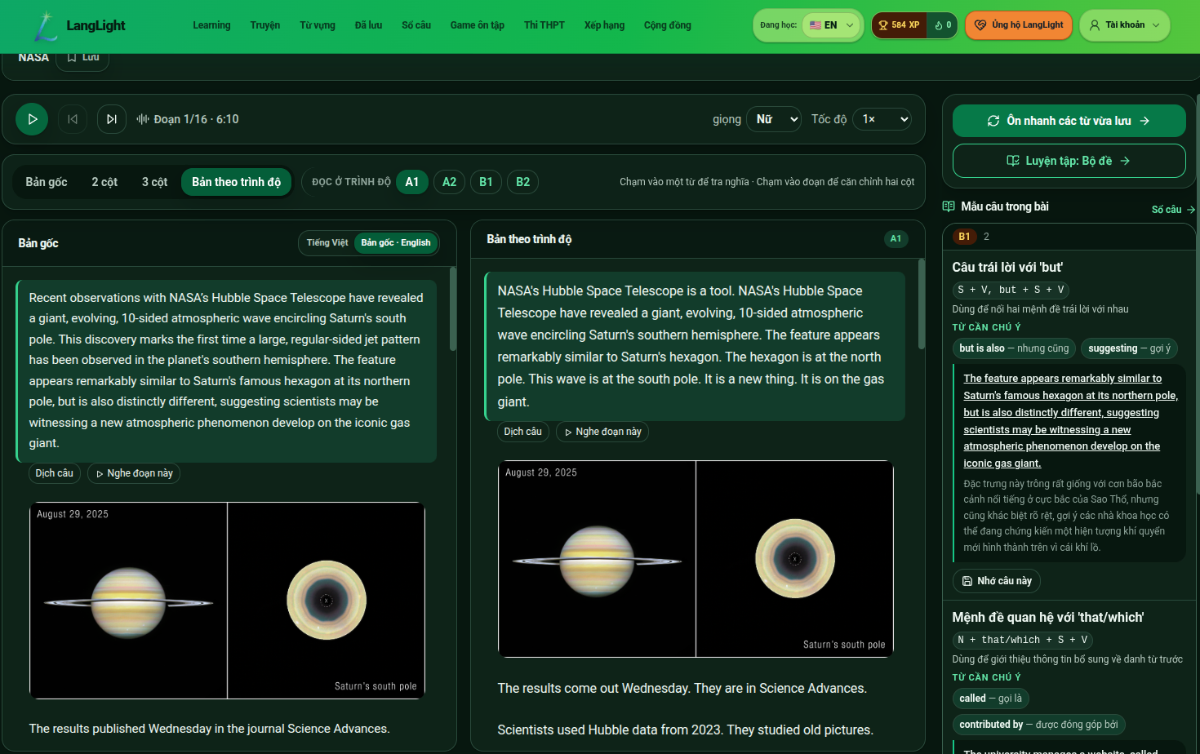Viewport: 1200px width, 754px height.
Task: Go to Từ vựng page
Action: pyautogui.click(x=317, y=25)
